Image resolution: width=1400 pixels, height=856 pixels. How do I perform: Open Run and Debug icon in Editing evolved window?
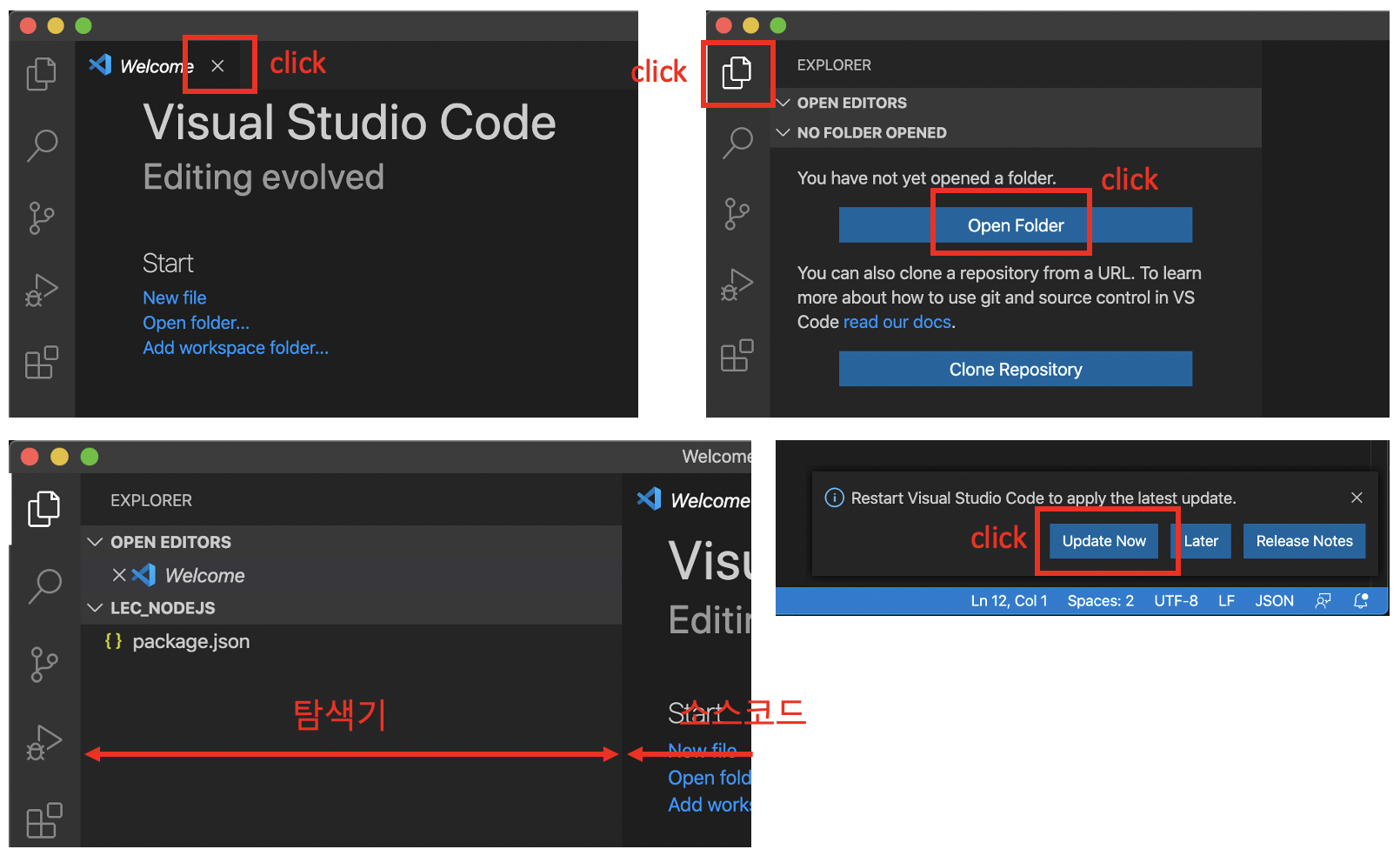tap(41, 291)
